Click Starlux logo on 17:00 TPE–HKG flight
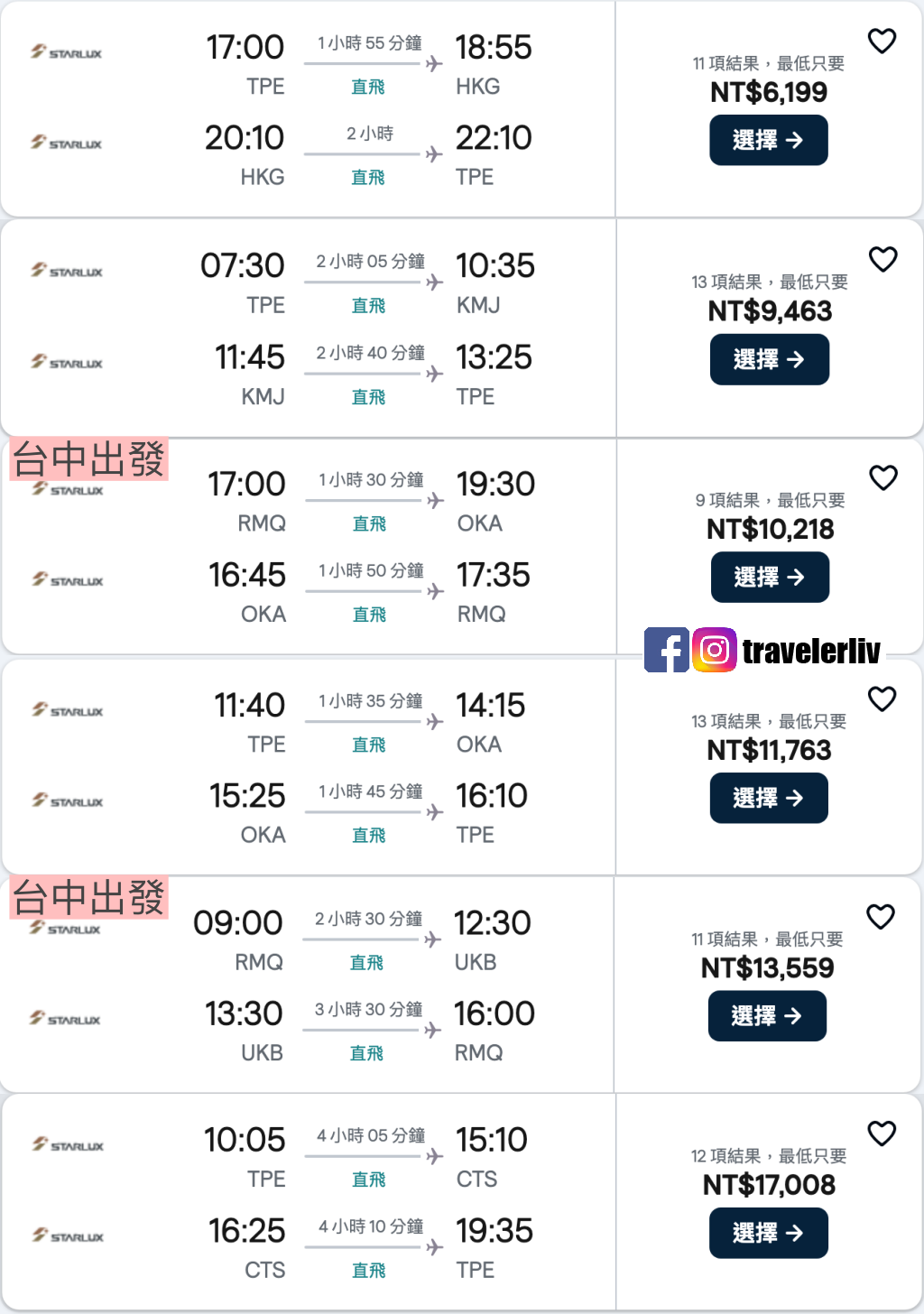 [x=67, y=52]
